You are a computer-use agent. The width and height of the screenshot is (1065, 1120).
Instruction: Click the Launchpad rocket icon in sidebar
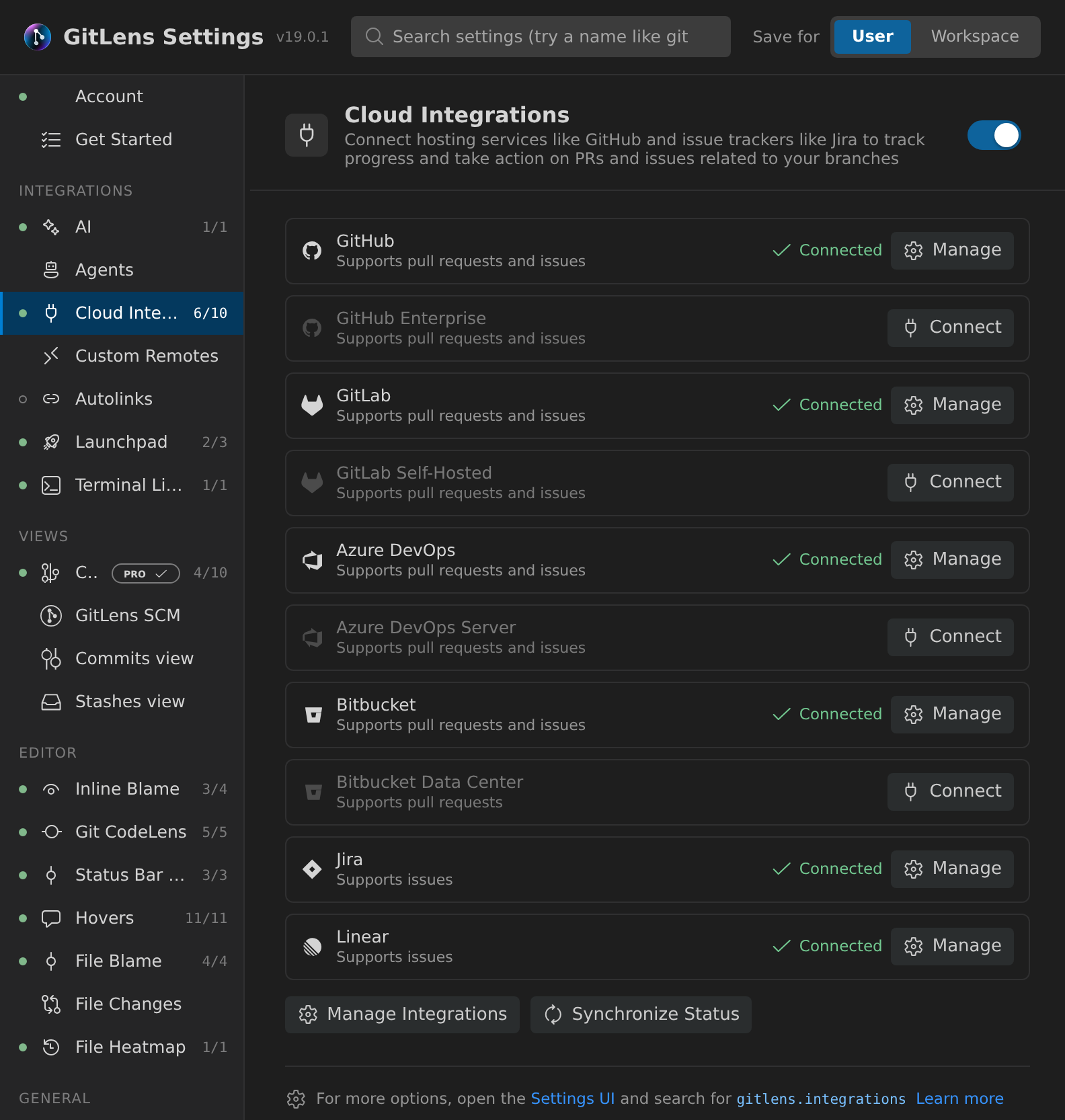[51, 442]
